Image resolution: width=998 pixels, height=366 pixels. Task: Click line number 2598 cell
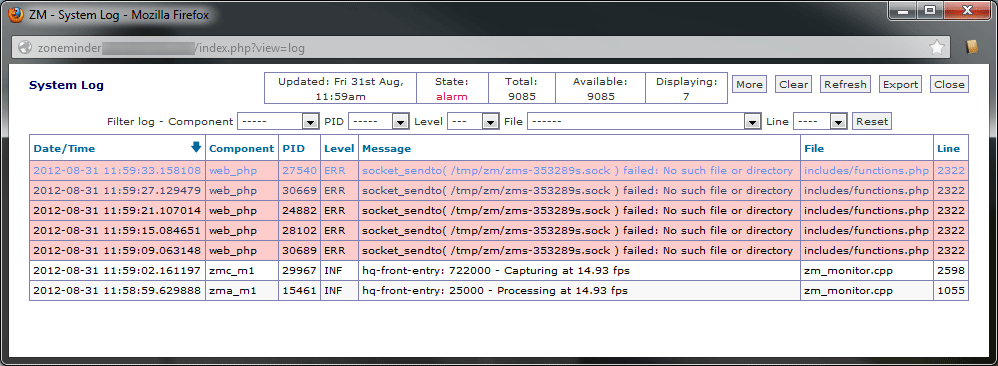tap(951, 271)
